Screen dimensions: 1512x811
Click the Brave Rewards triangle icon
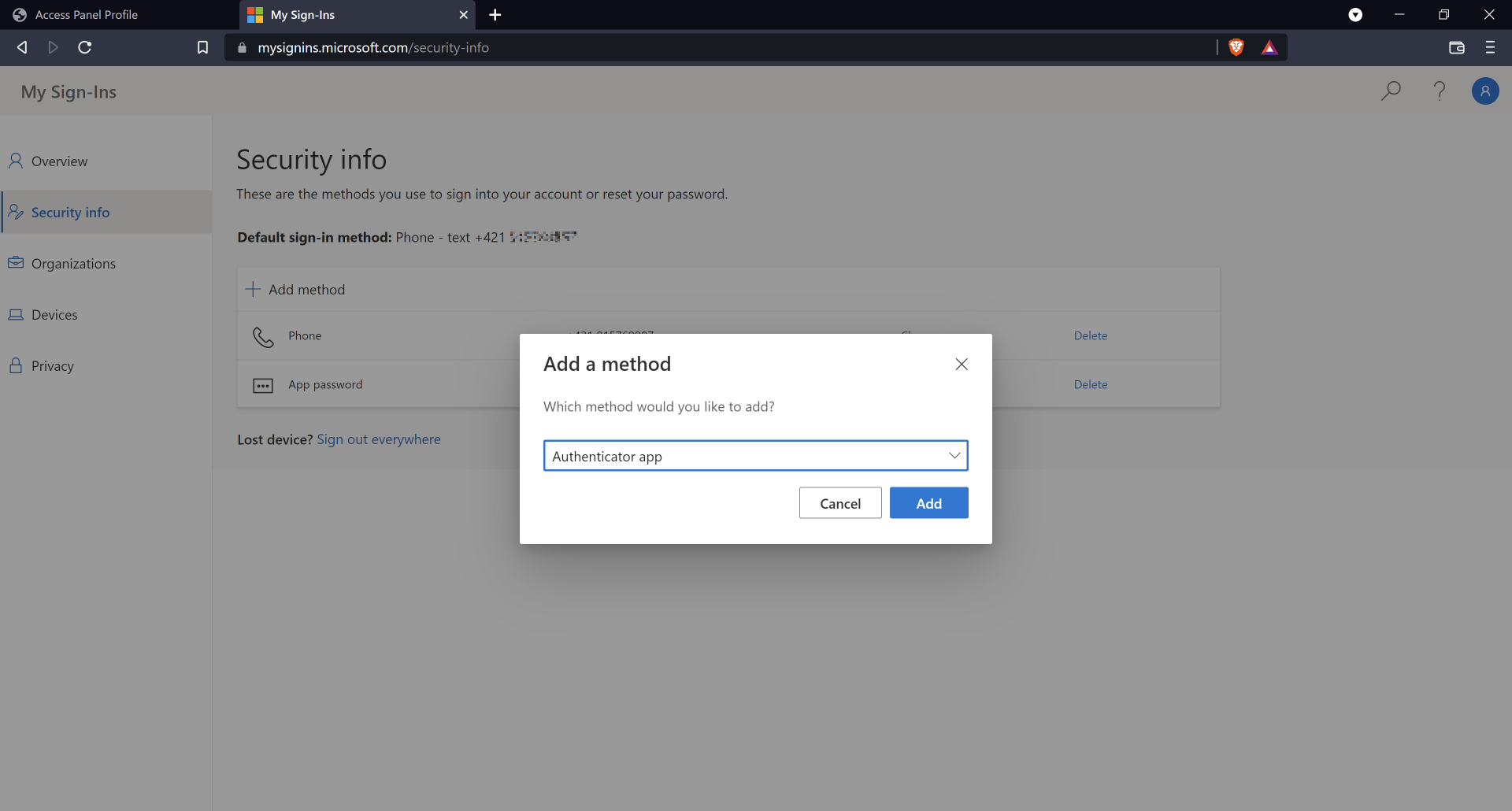pyautogui.click(x=1269, y=48)
